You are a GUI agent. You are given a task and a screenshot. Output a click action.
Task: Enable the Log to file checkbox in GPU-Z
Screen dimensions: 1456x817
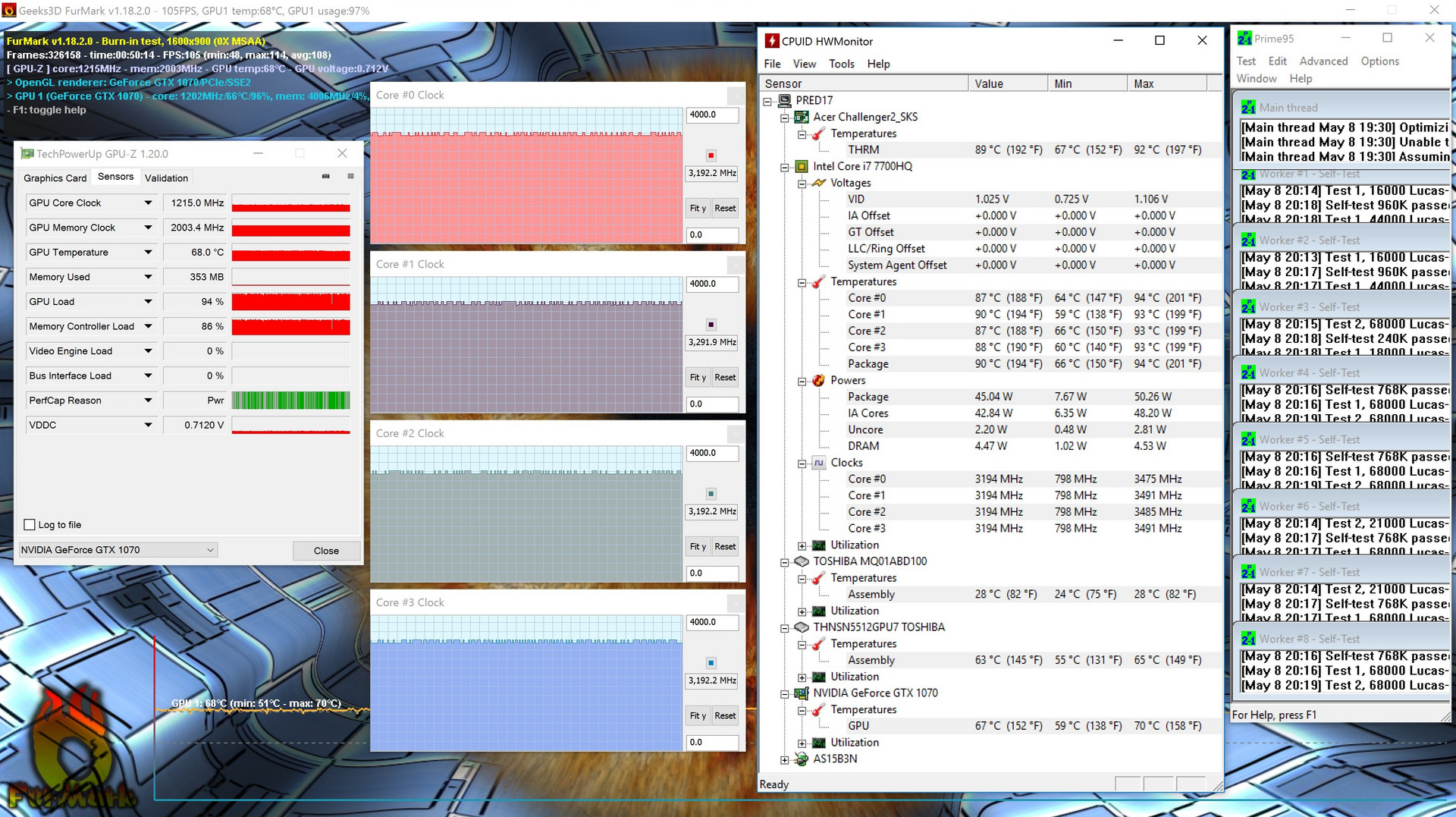30,524
